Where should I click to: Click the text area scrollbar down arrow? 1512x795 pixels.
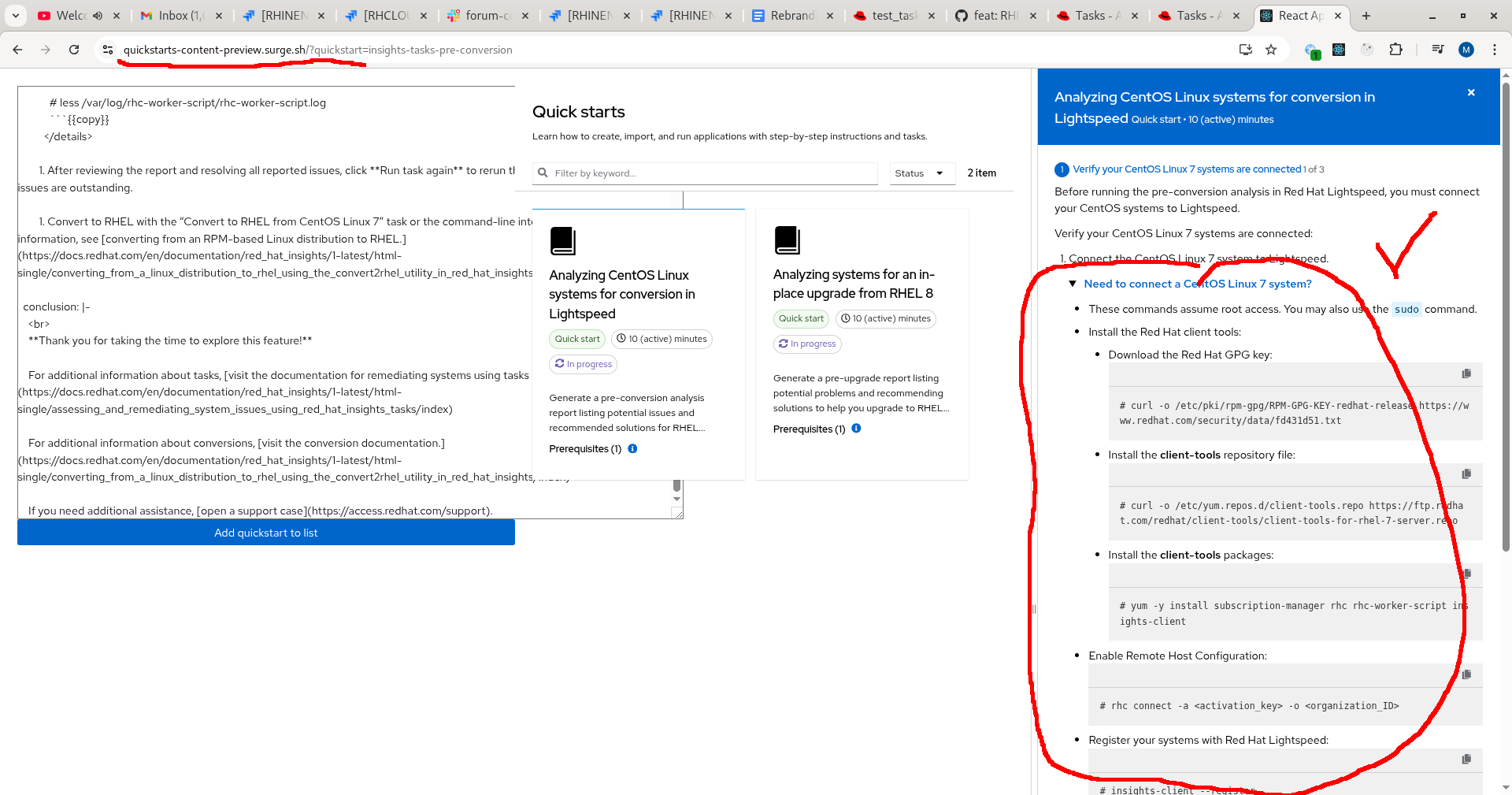(676, 499)
